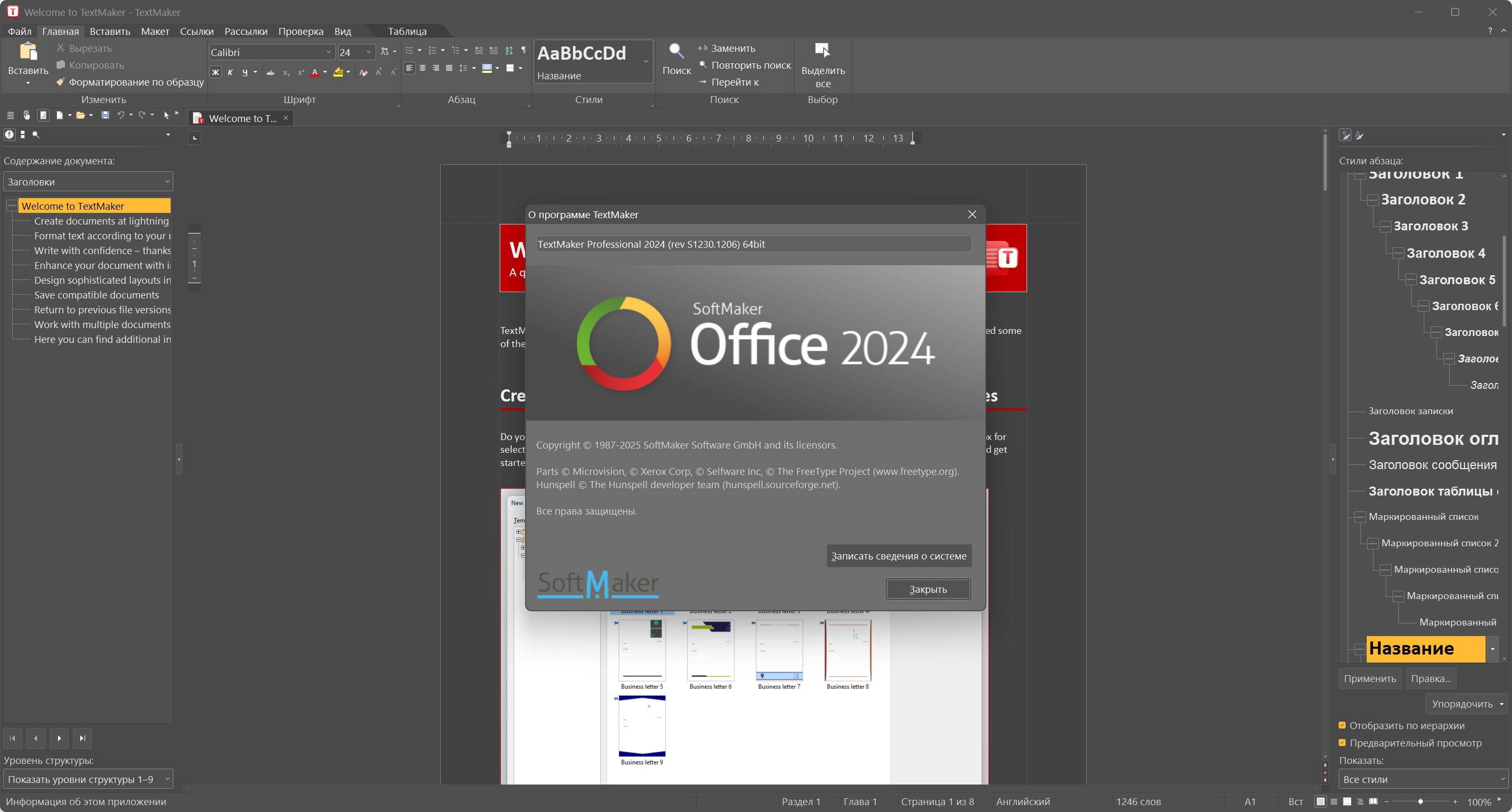Toggle the Предварительный просмотр checkbox
This screenshot has width=1512, height=812.
pos(1342,743)
